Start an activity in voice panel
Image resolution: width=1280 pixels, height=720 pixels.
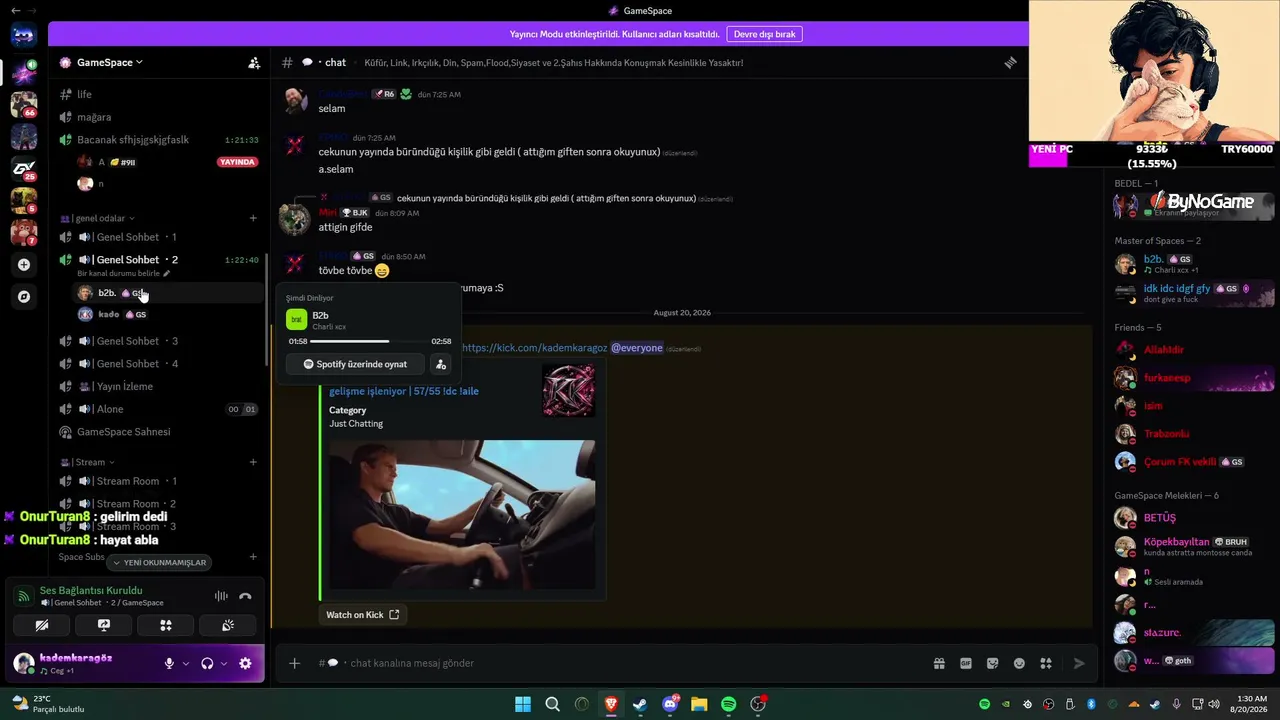(x=166, y=625)
